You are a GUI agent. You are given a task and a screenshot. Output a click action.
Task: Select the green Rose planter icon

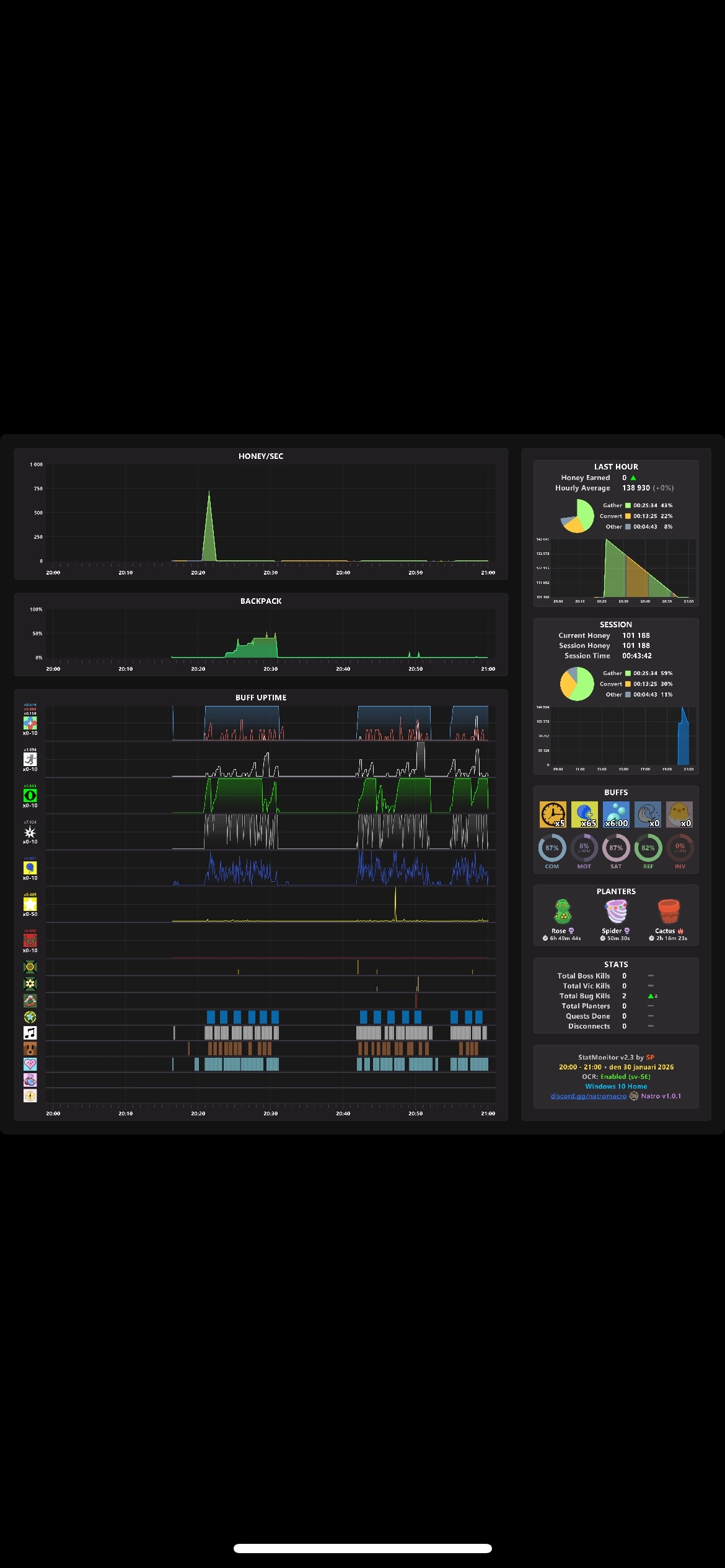563,912
